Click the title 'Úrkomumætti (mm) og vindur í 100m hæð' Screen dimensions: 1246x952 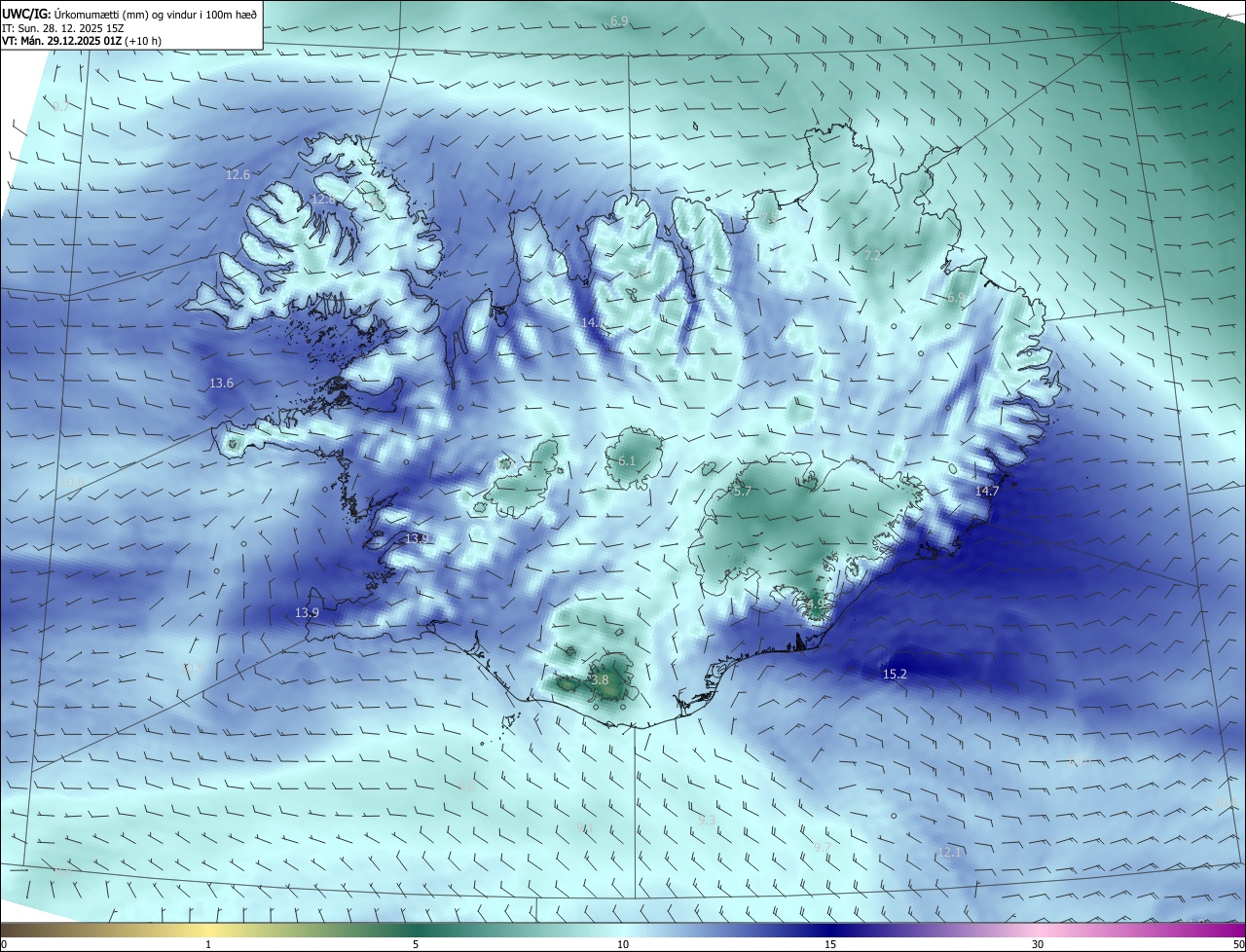(156, 14)
